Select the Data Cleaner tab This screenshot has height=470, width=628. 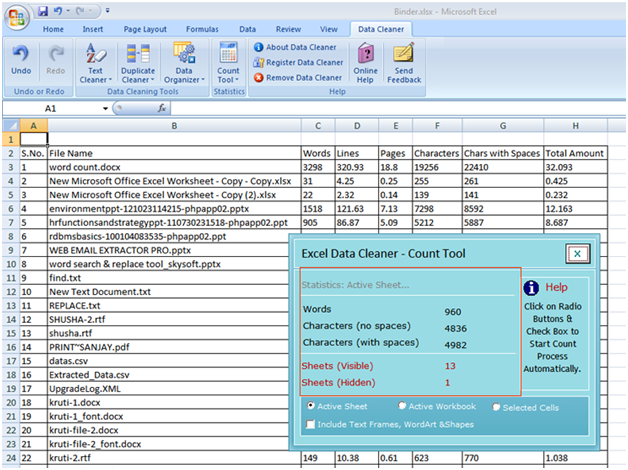pos(381,29)
